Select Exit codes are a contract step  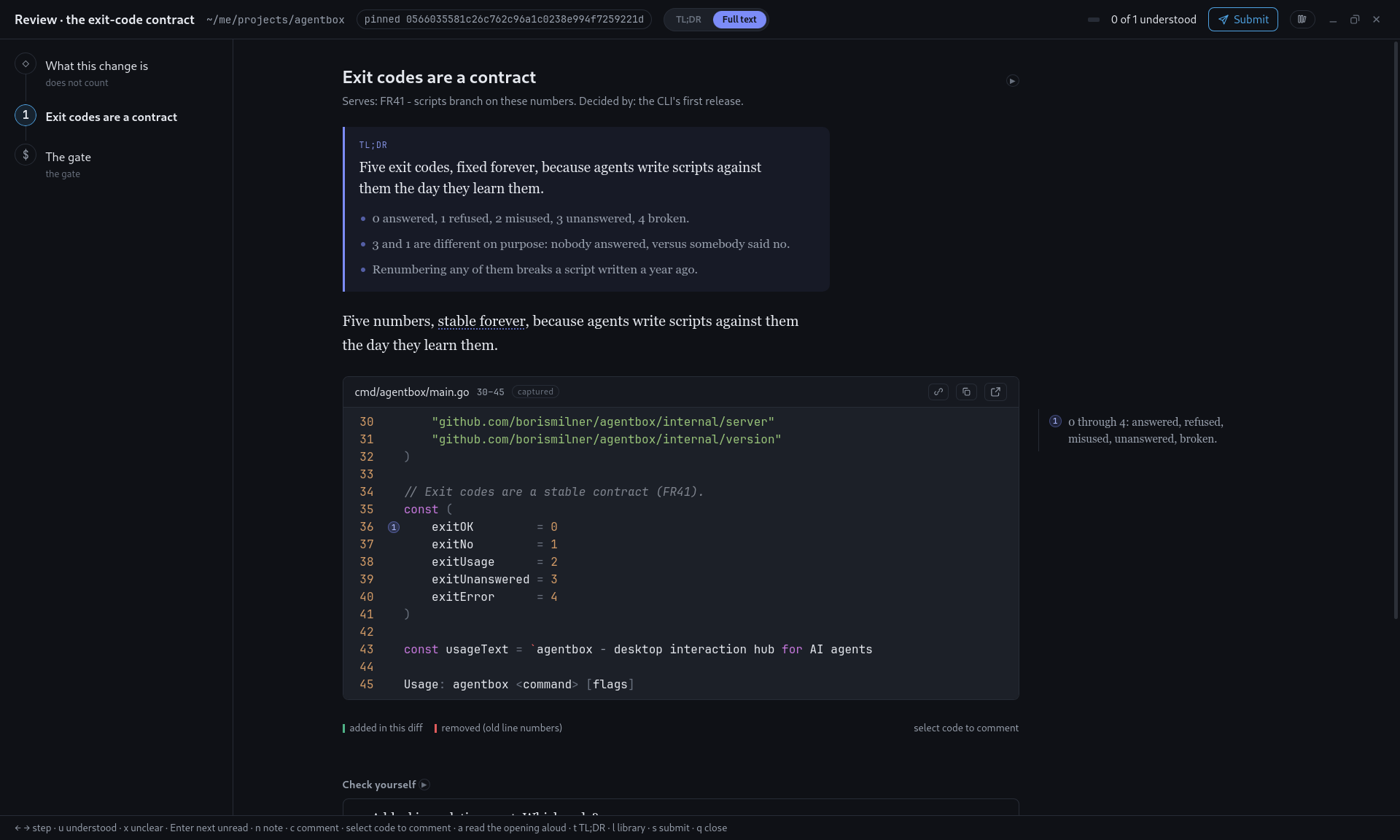coord(111,117)
